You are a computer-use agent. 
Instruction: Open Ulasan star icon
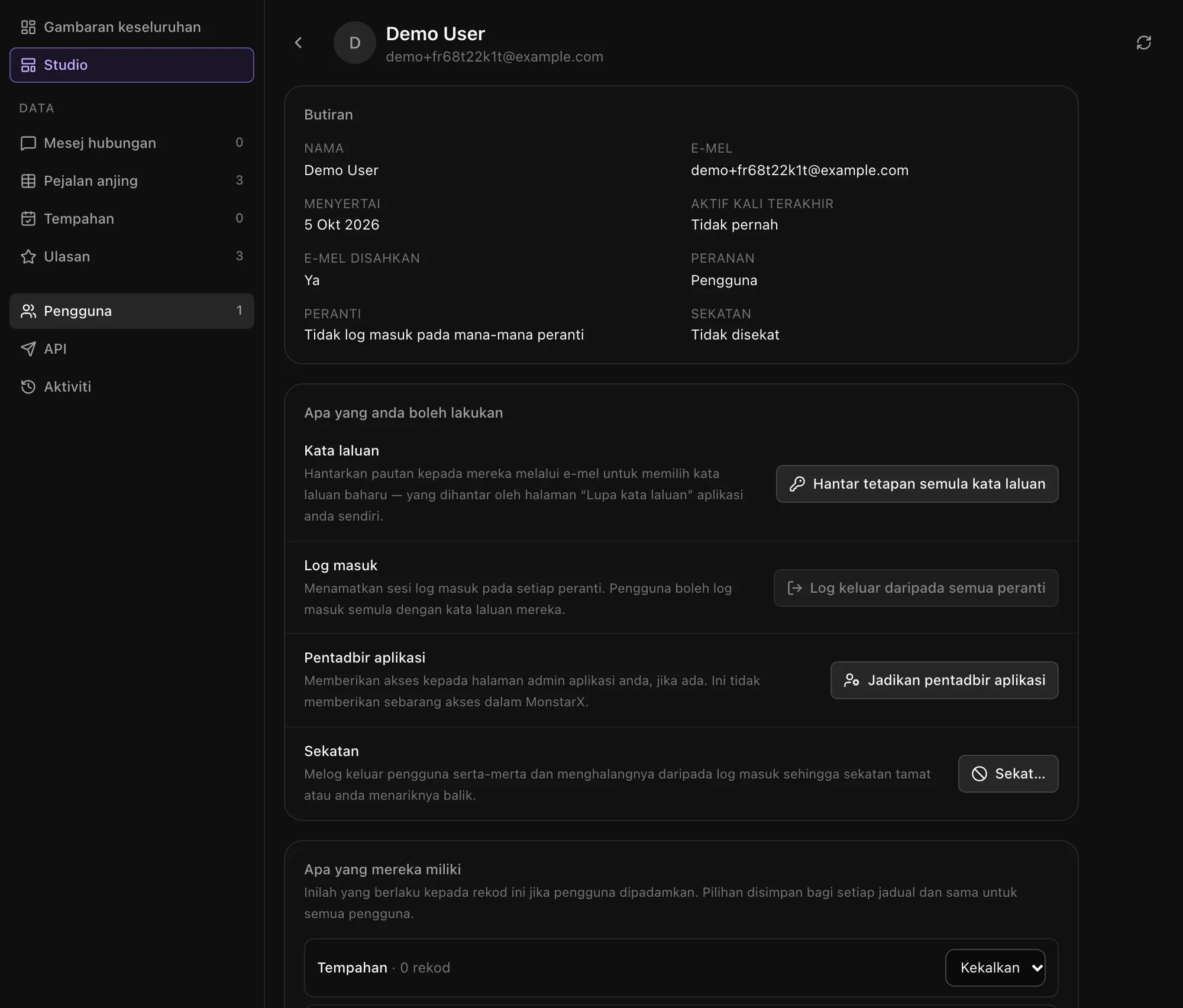coord(28,257)
